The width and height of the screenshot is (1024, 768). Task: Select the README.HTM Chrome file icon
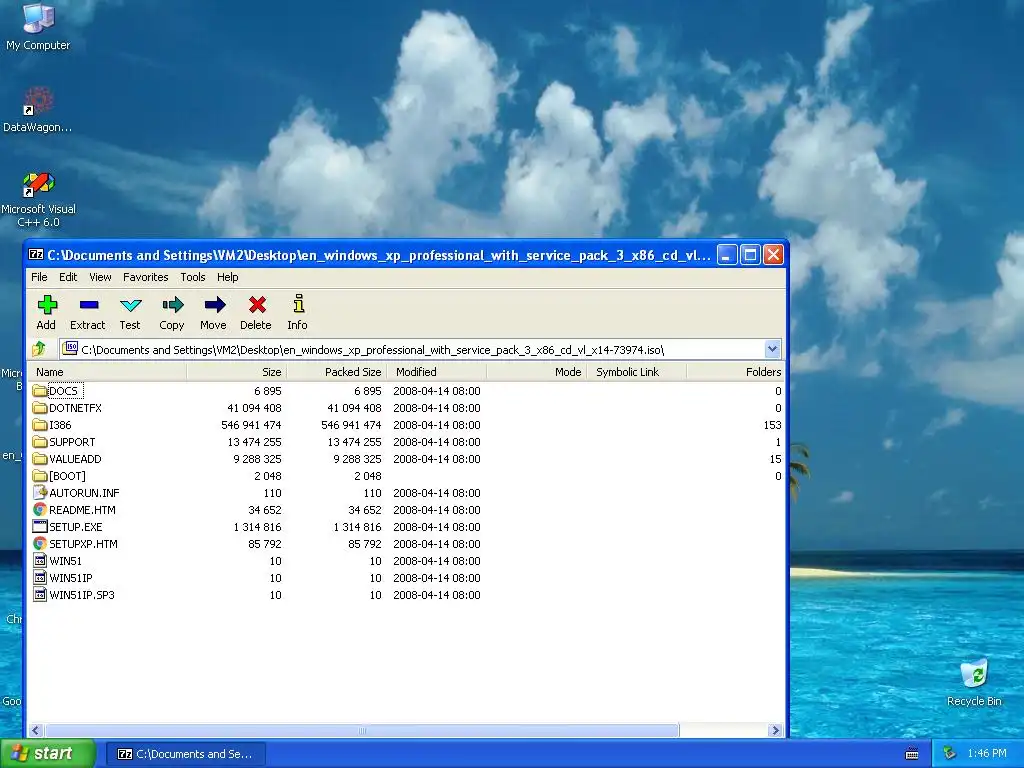pos(40,509)
